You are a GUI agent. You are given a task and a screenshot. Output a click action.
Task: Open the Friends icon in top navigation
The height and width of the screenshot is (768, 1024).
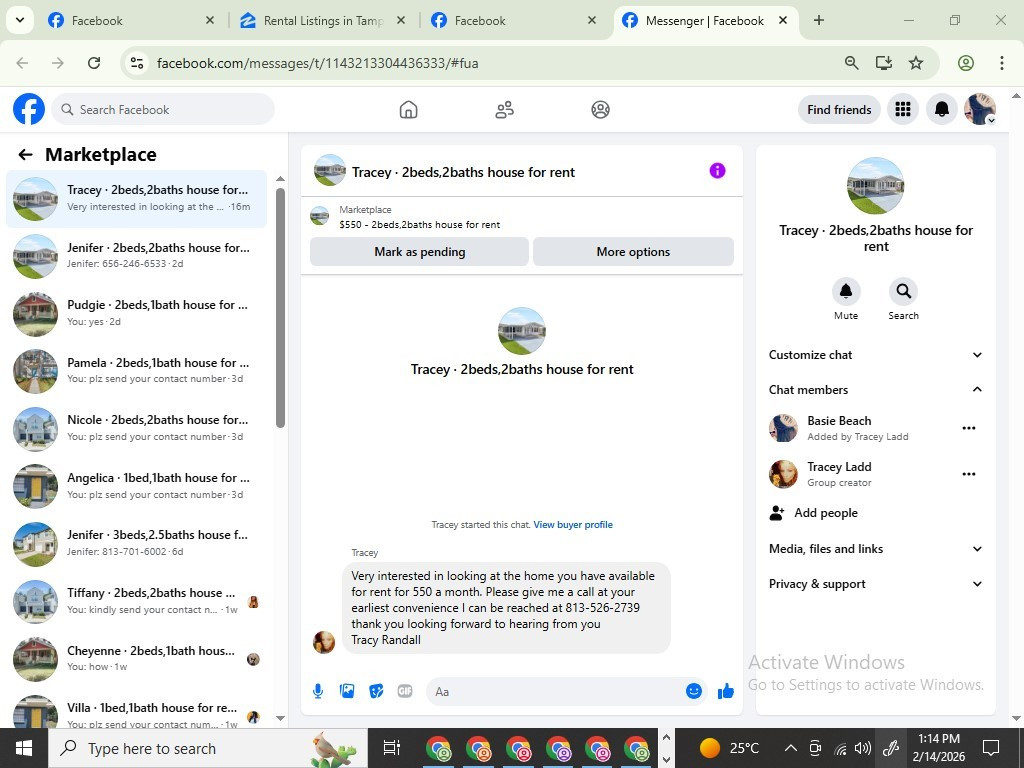click(x=504, y=109)
